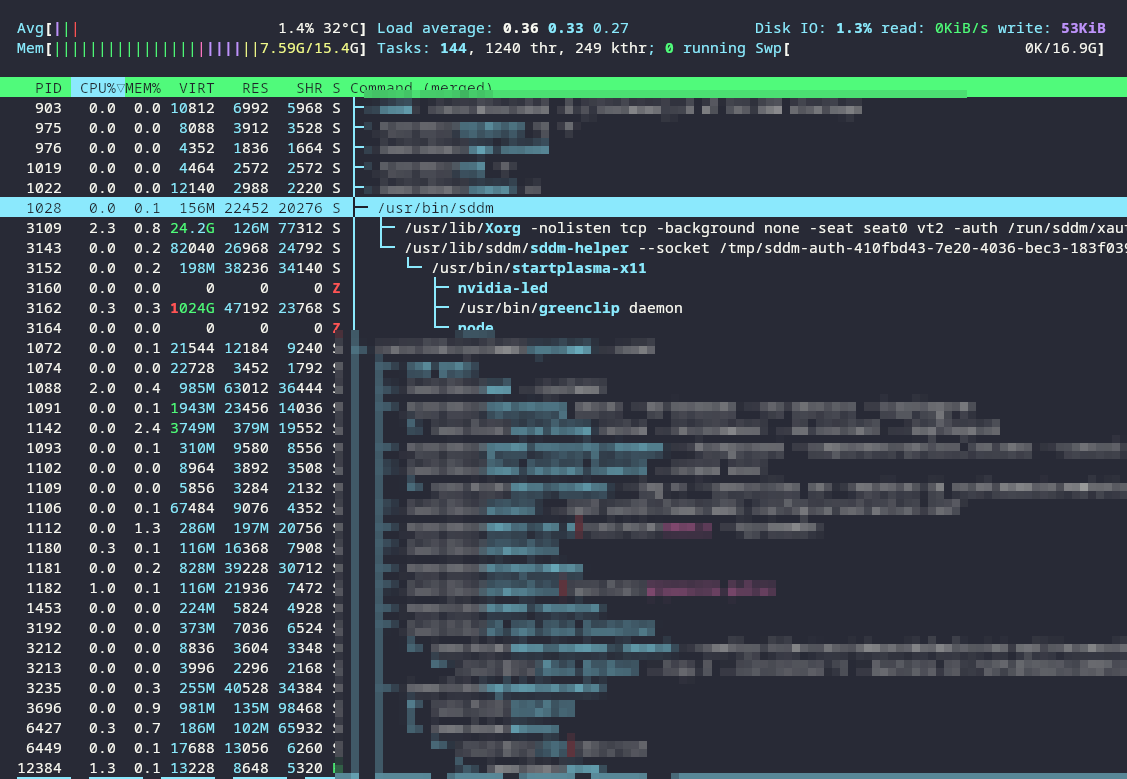Click PID 3696 row
Screen dimensions: 1127x779
tap(564, 709)
